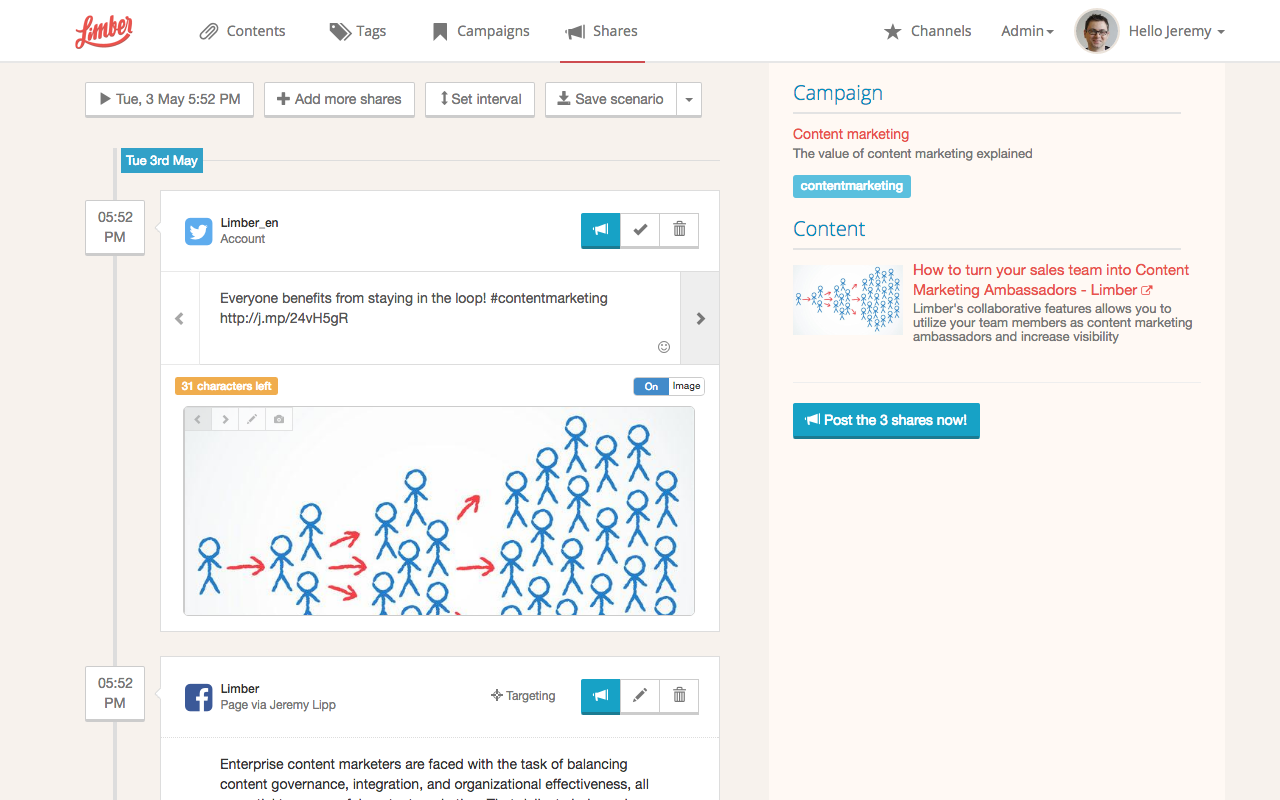Show next tweet text variant with right chevron
The height and width of the screenshot is (800, 1280).
pyautogui.click(x=700, y=318)
